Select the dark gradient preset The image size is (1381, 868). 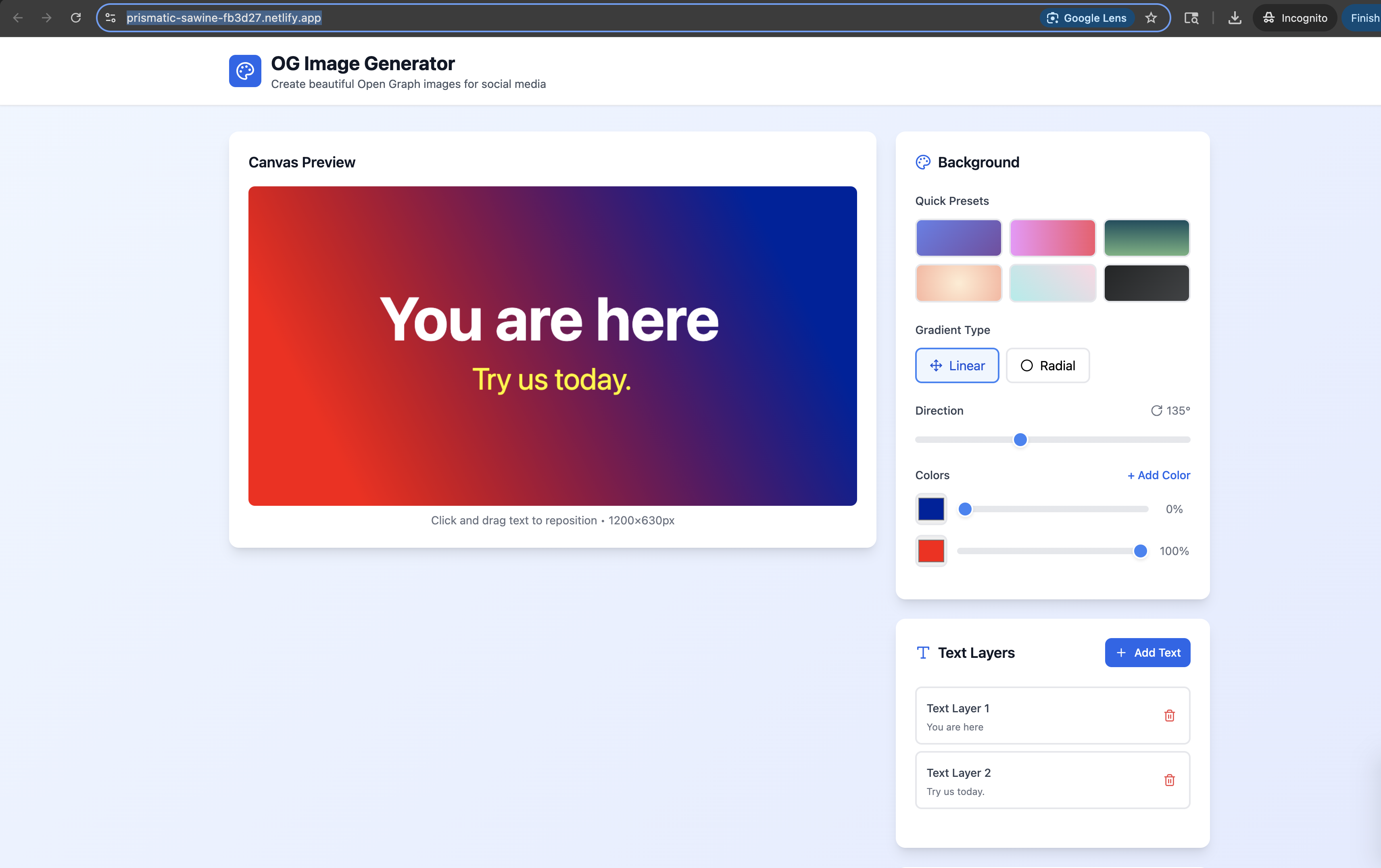coord(1146,283)
